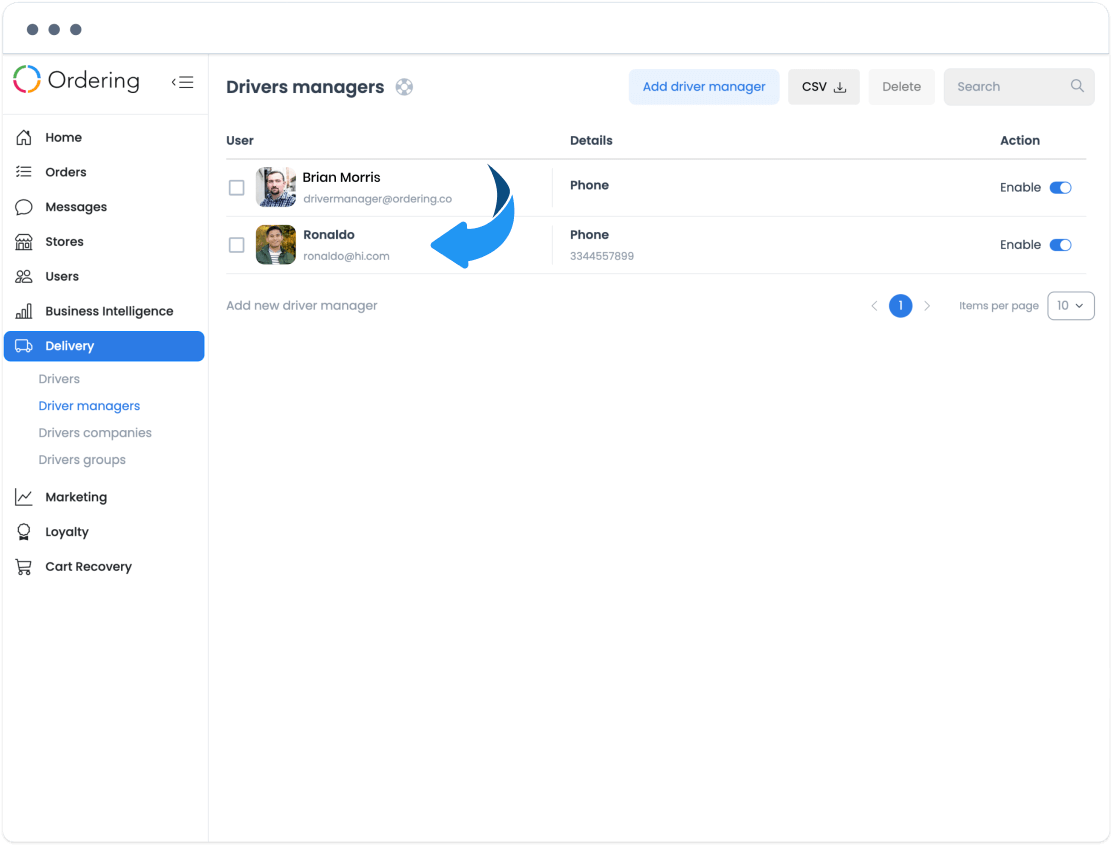This screenshot has width=1113, height=847.
Task: Open the Marketing menu item
Action: click(104, 497)
